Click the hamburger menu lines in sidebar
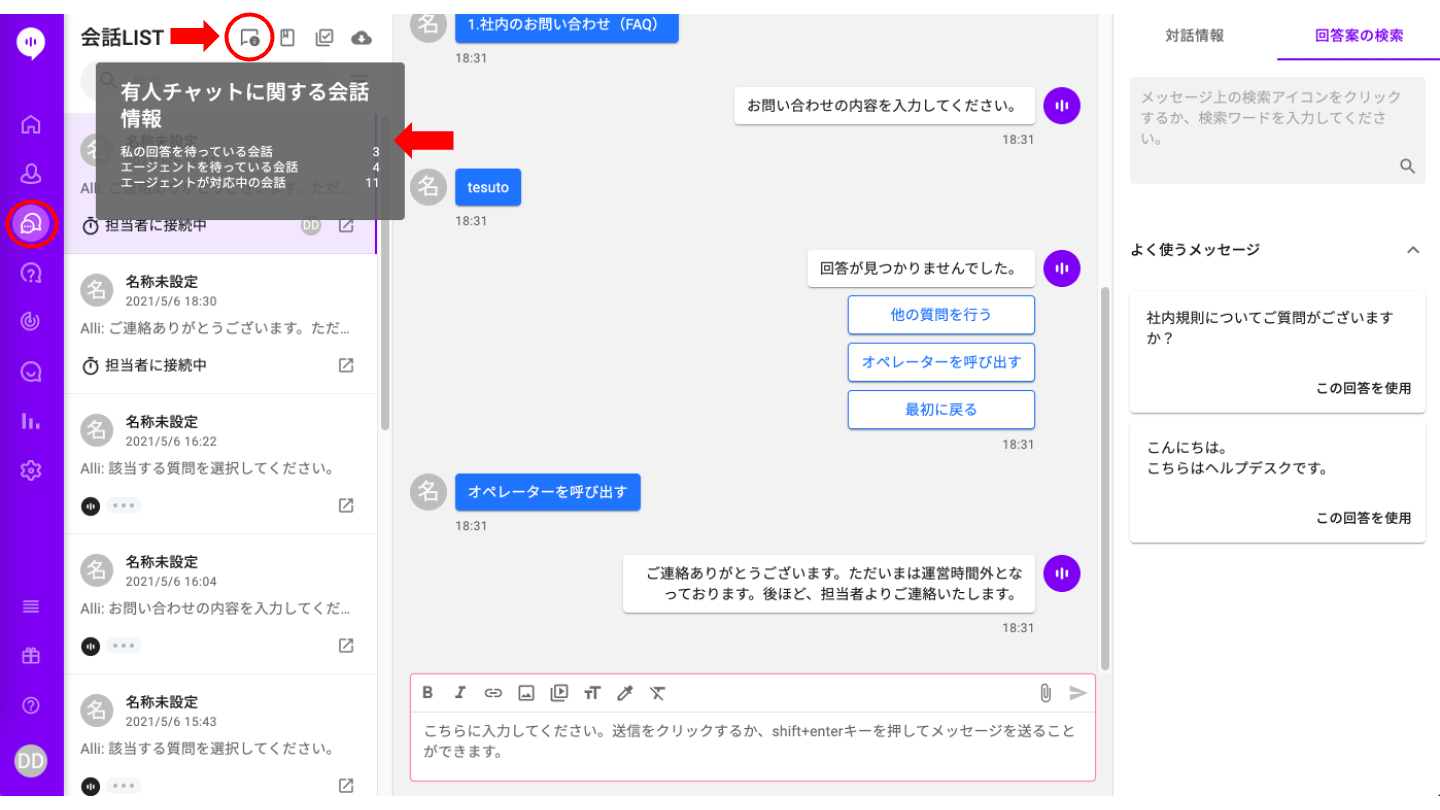The height and width of the screenshot is (810, 1440). pos(31,606)
